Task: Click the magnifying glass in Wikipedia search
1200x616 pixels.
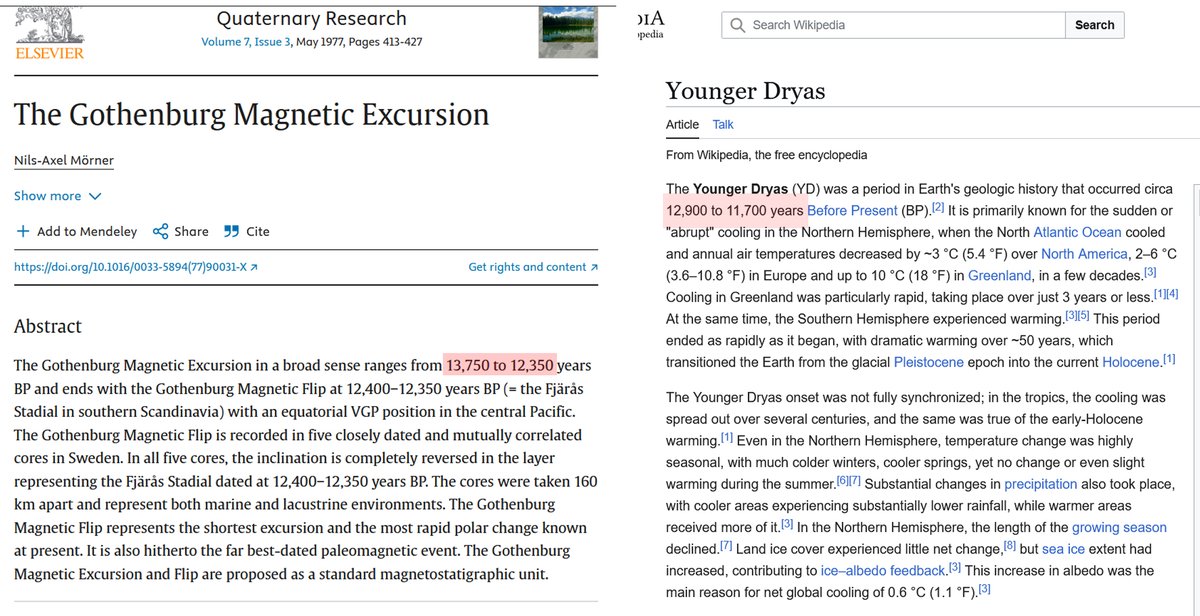Action: point(737,25)
